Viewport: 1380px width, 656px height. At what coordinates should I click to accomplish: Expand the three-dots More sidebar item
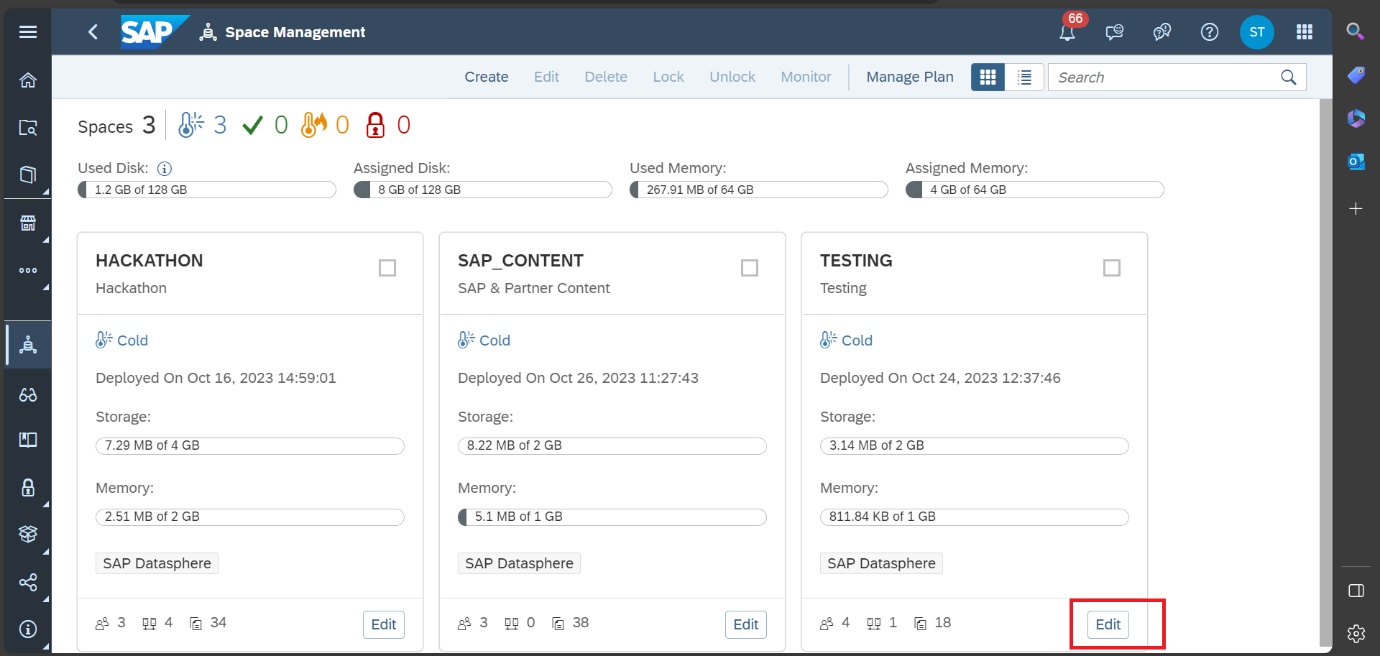(x=28, y=270)
